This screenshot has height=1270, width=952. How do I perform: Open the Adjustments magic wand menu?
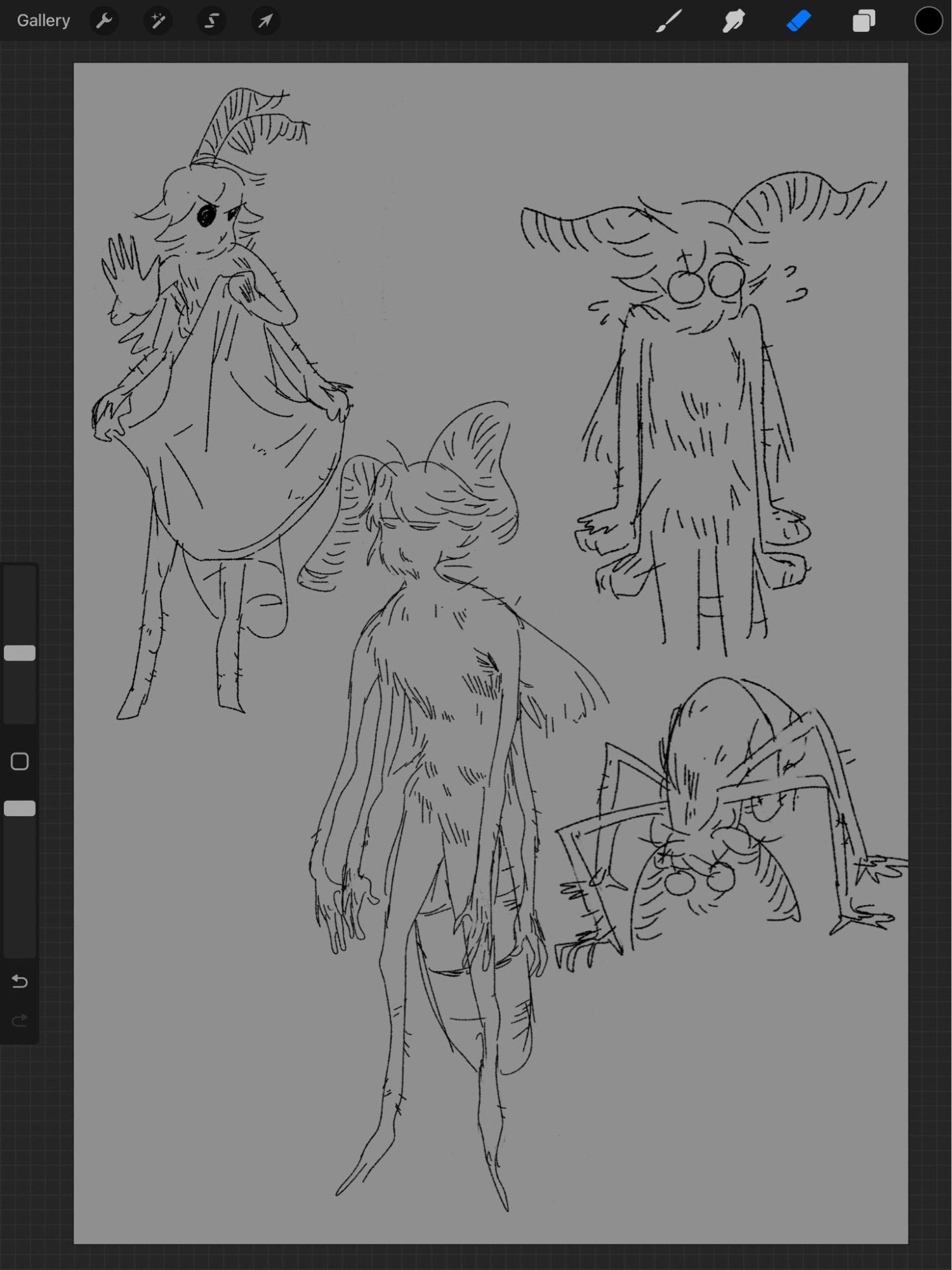pyautogui.click(x=158, y=21)
